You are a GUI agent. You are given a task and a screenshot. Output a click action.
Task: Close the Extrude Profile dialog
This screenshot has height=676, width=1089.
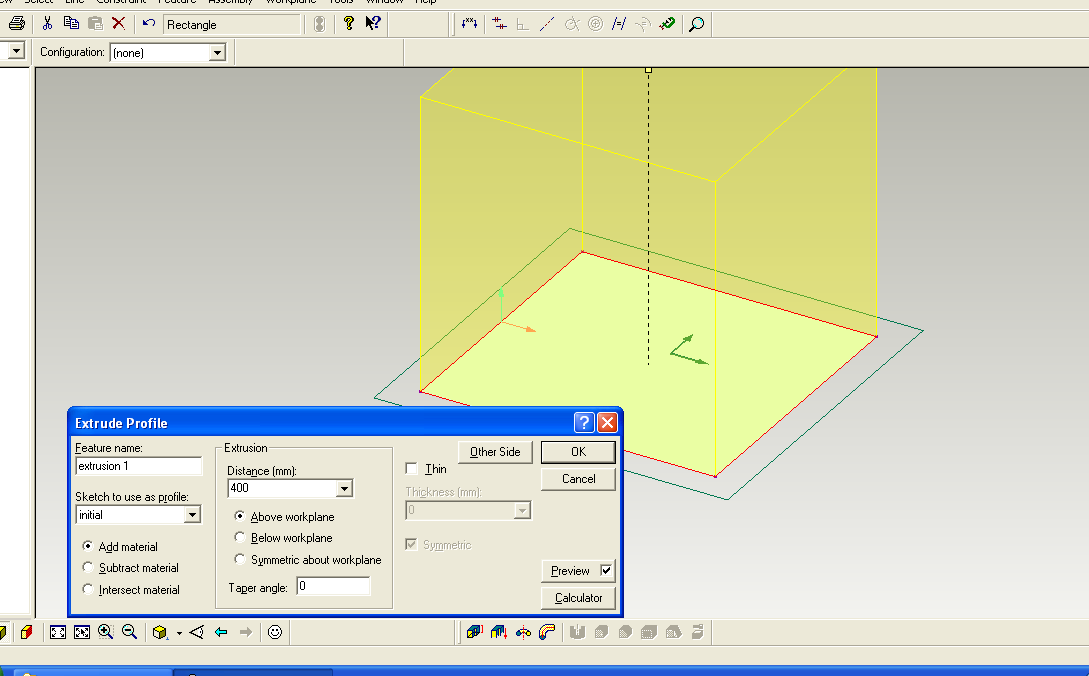click(608, 422)
